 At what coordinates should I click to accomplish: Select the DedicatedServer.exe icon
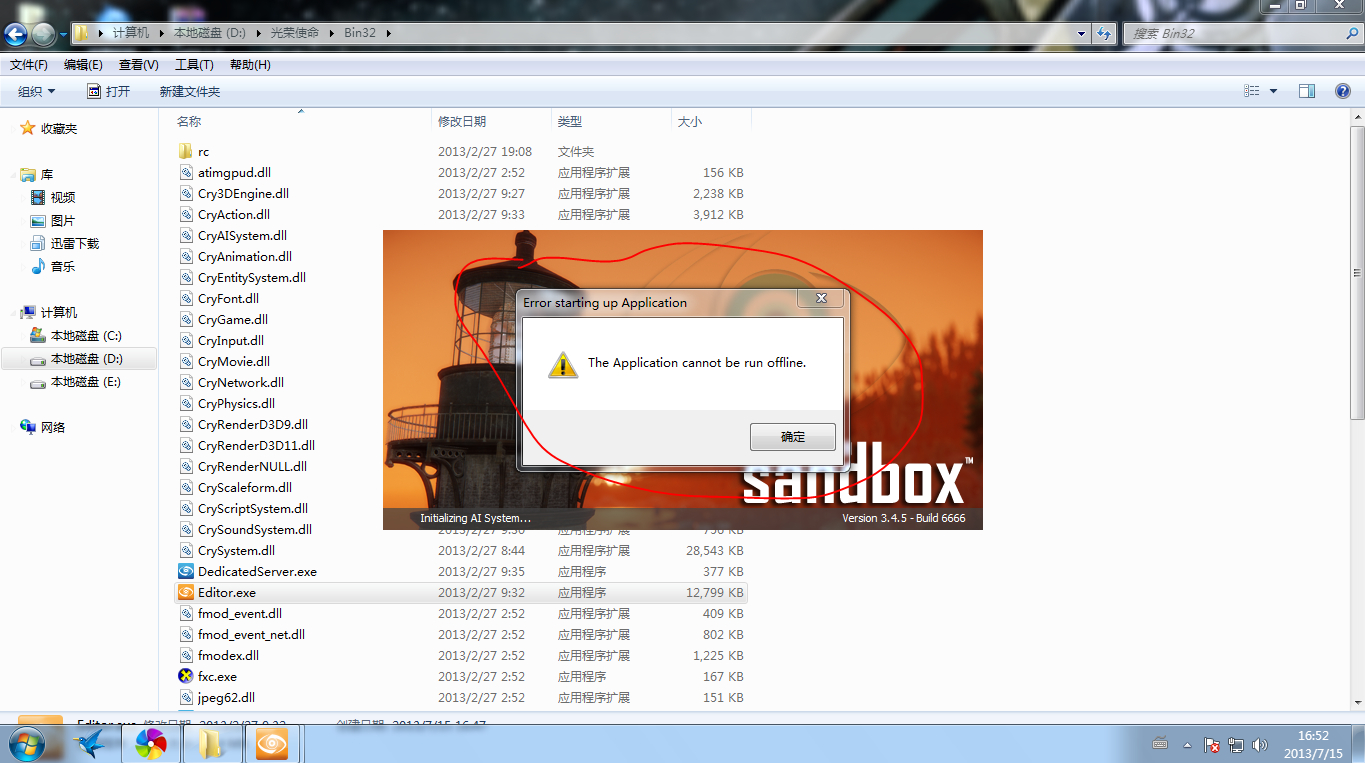[185, 572]
